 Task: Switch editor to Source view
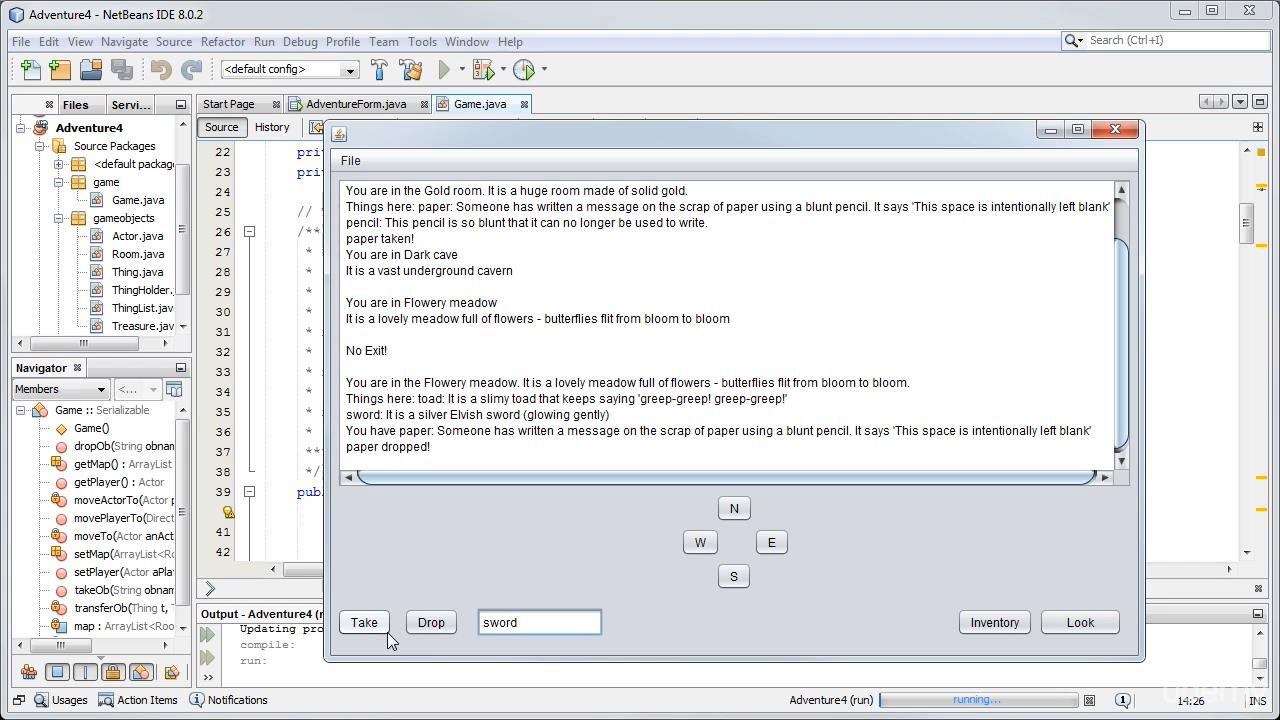click(221, 127)
